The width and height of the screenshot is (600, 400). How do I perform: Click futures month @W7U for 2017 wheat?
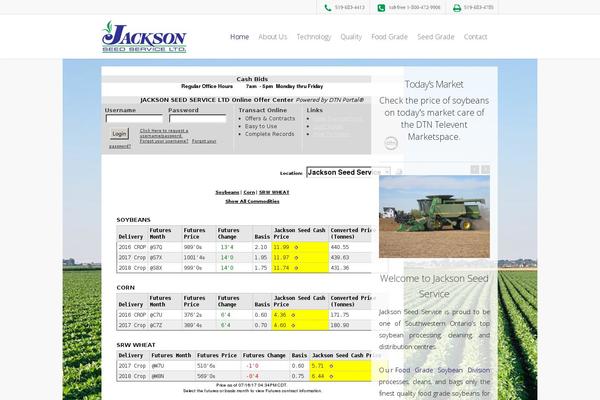point(158,366)
